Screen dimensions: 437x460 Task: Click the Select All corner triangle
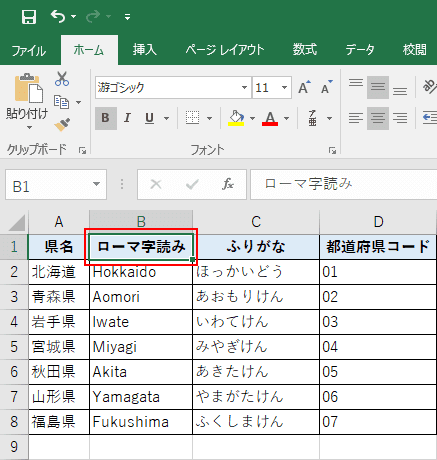16,223
